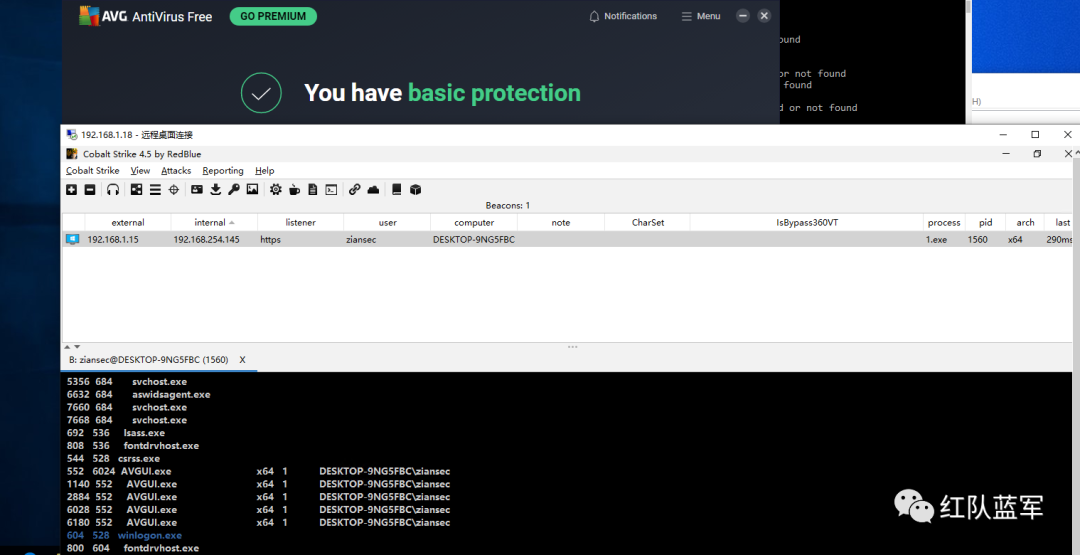Generate Windows executable via gear icon
The height and width of the screenshot is (555, 1080).
click(276, 189)
